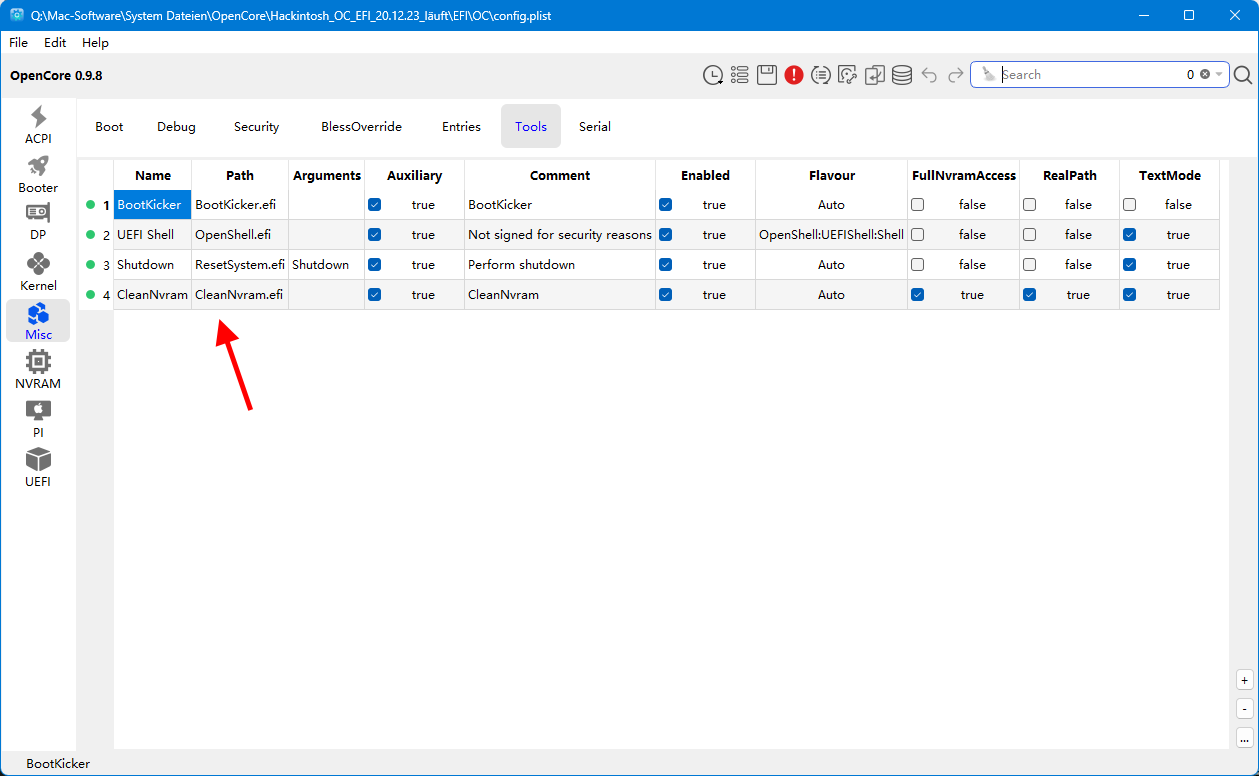Click the minus button to remove row
The width and height of the screenshot is (1259, 776).
pyautogui.click(x=1244, y=709)
